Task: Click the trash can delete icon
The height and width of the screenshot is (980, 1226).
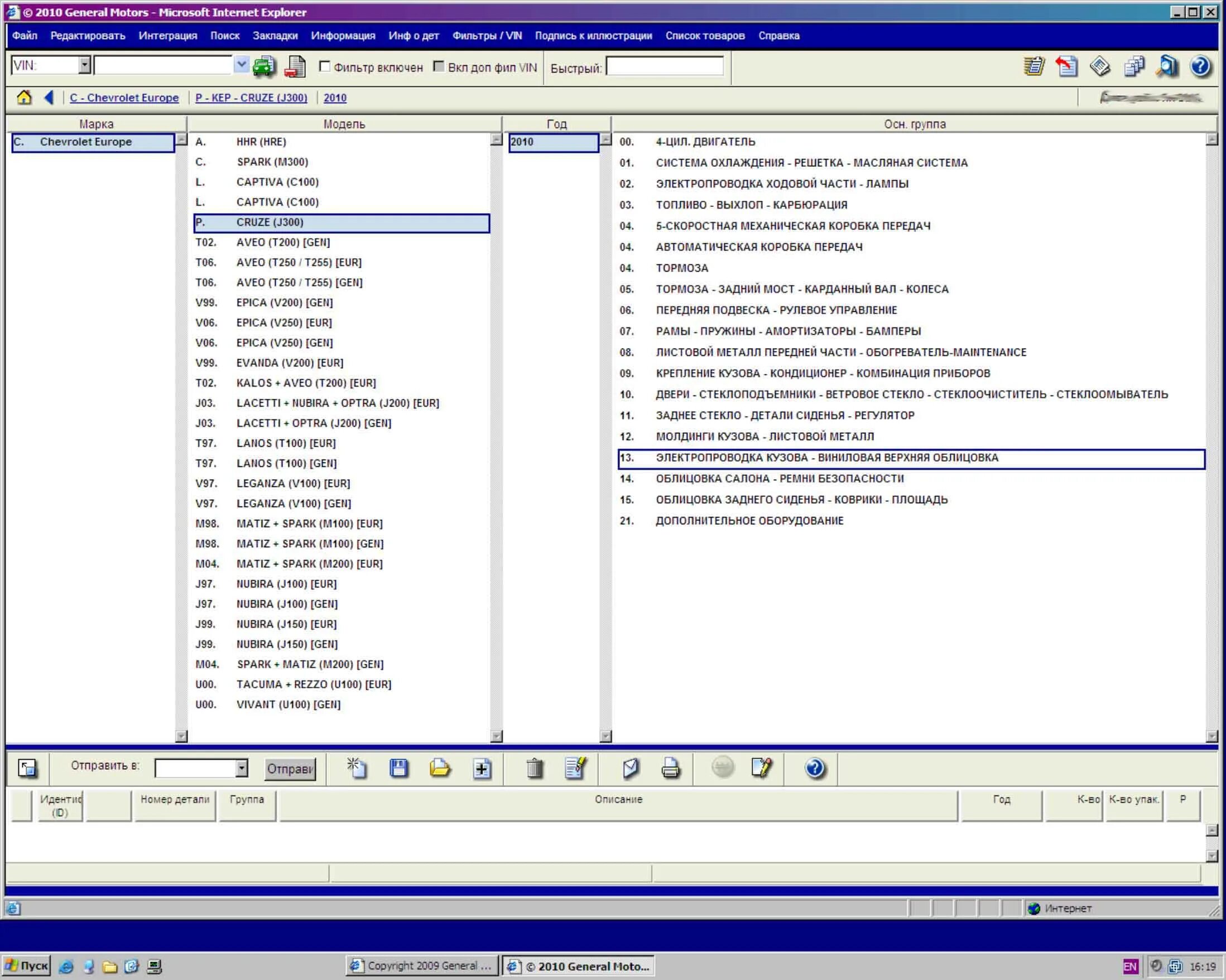Action: coord(535,769)
